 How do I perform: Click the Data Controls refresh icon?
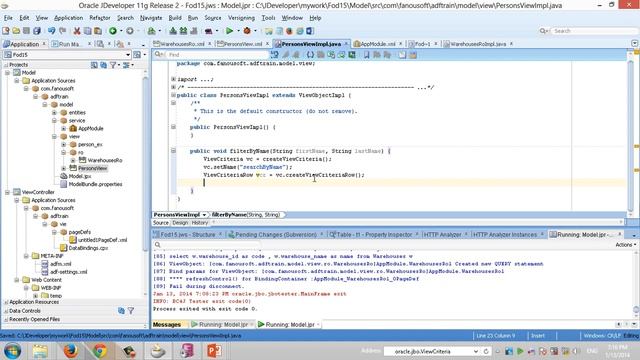coord(121,311)
